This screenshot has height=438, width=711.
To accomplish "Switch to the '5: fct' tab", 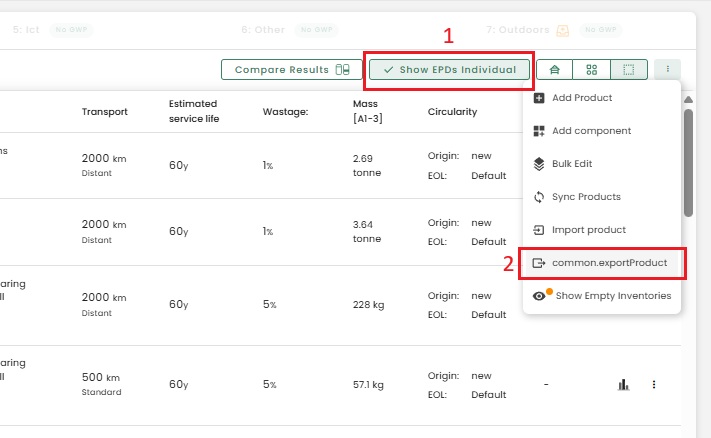I will [26, 30].
